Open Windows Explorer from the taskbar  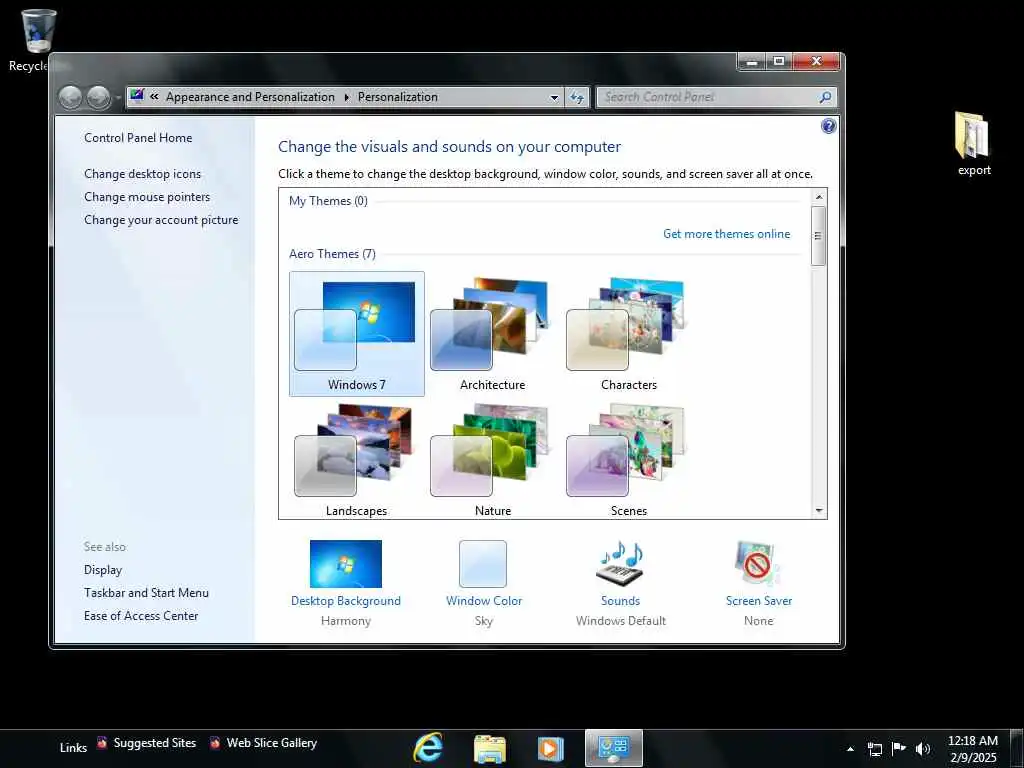489,748
